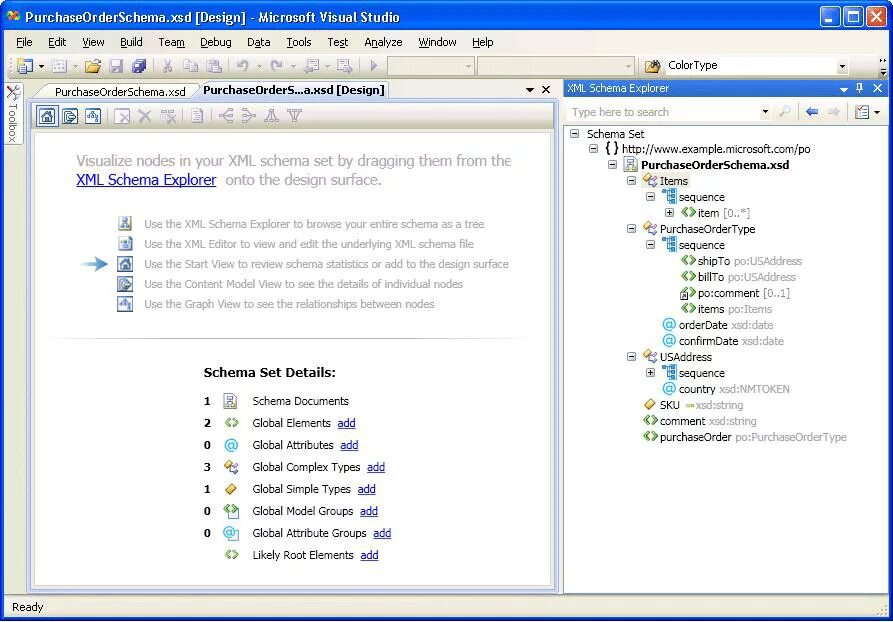Click add next to Global Attributes
Screen dimensions: 893x622
[349, 445]
